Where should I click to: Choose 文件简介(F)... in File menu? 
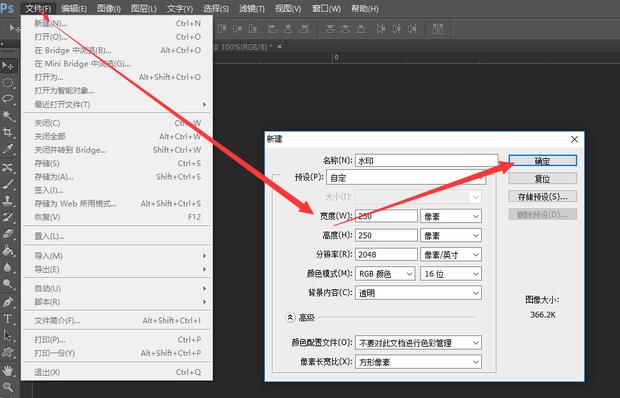[117, 321]
